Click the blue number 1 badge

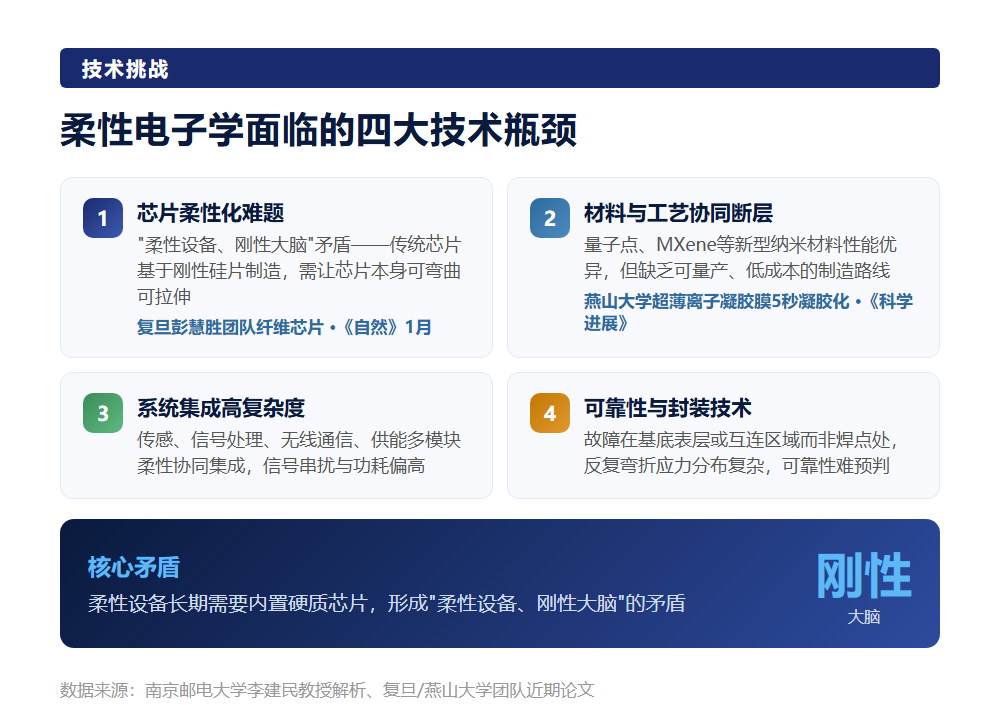pos(103,218)
